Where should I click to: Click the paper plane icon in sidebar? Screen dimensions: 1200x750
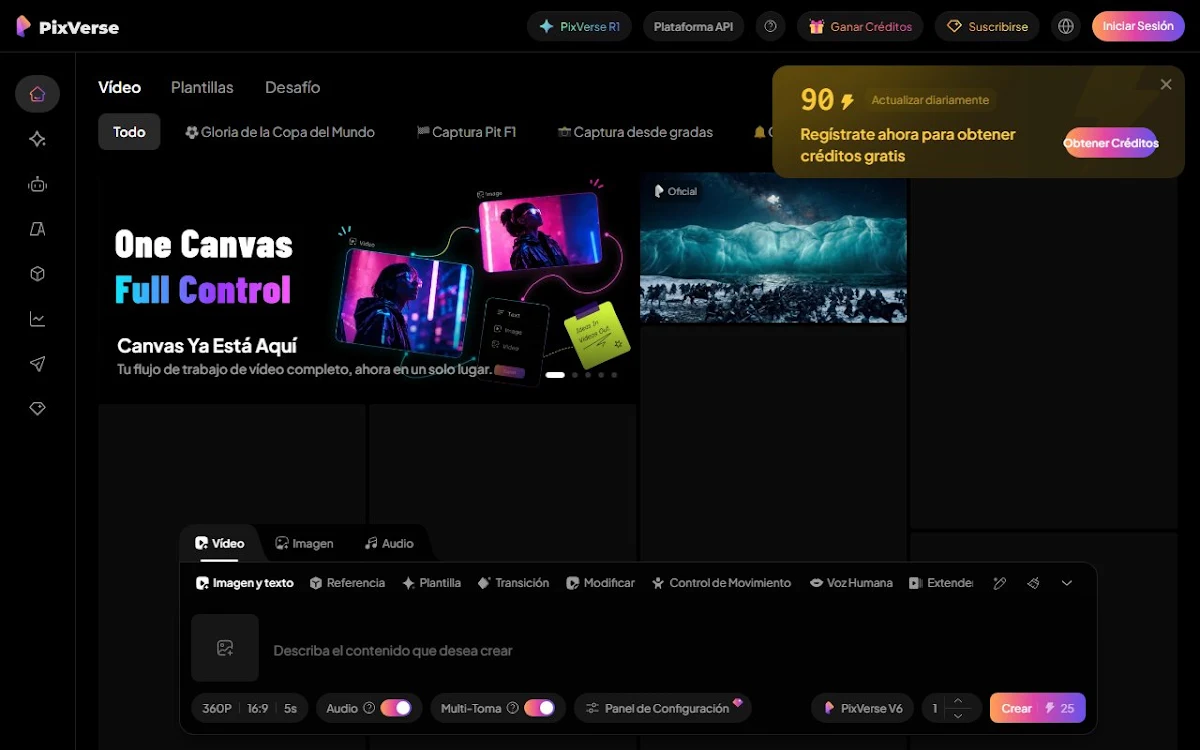coord(37,364)
